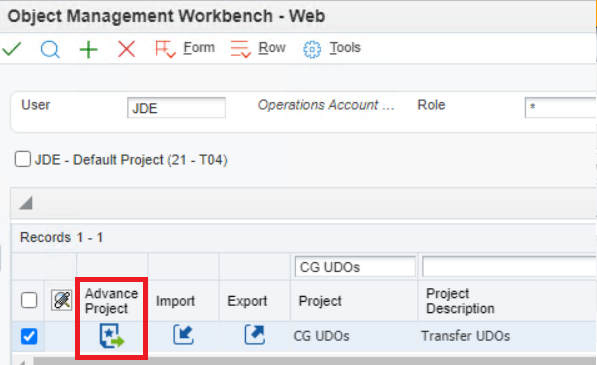Click the Tools gear icon
597x365 pixels.
[x=312, y=49]
